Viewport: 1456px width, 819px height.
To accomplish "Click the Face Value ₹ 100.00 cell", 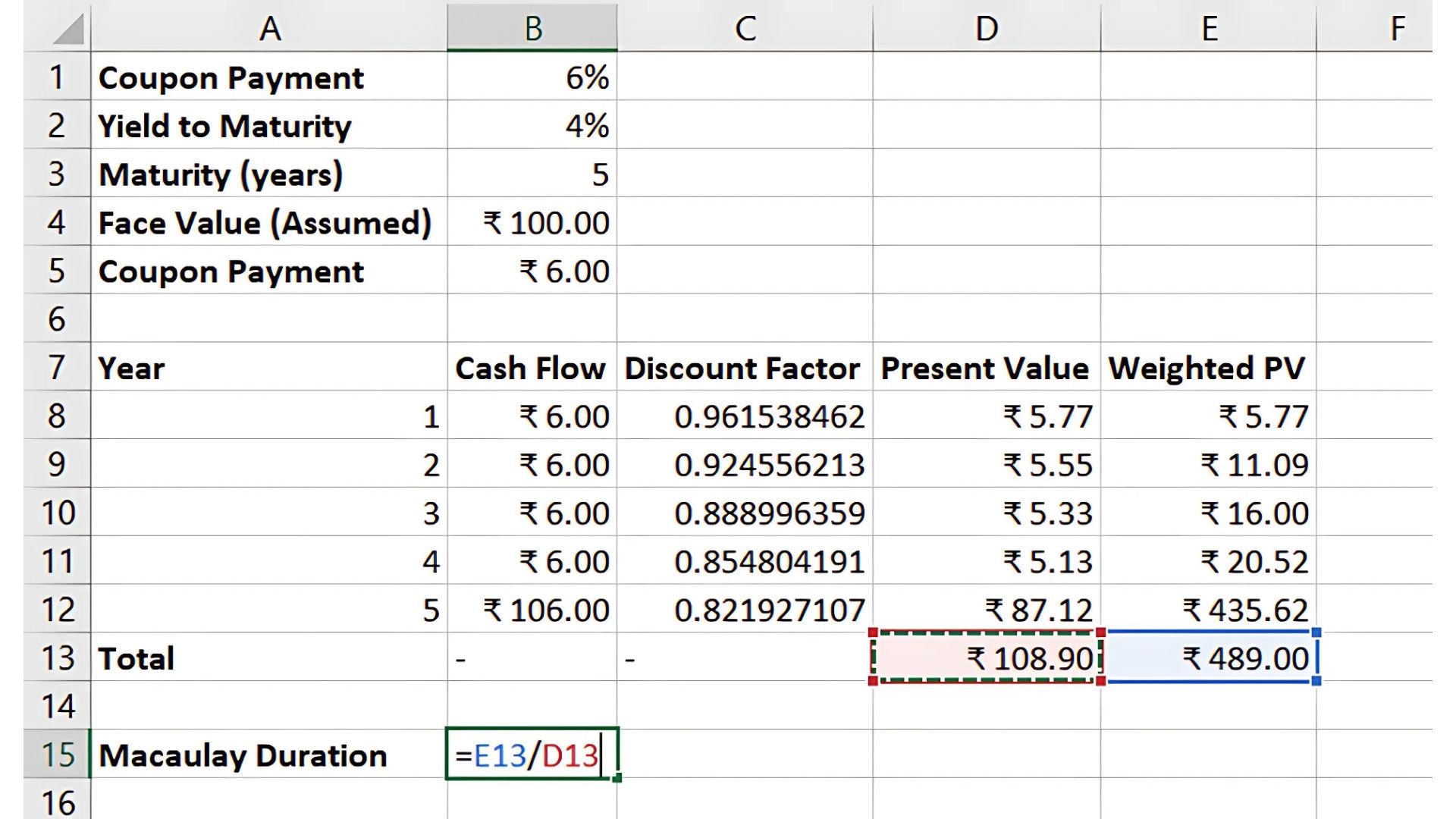I will [532, 222].
